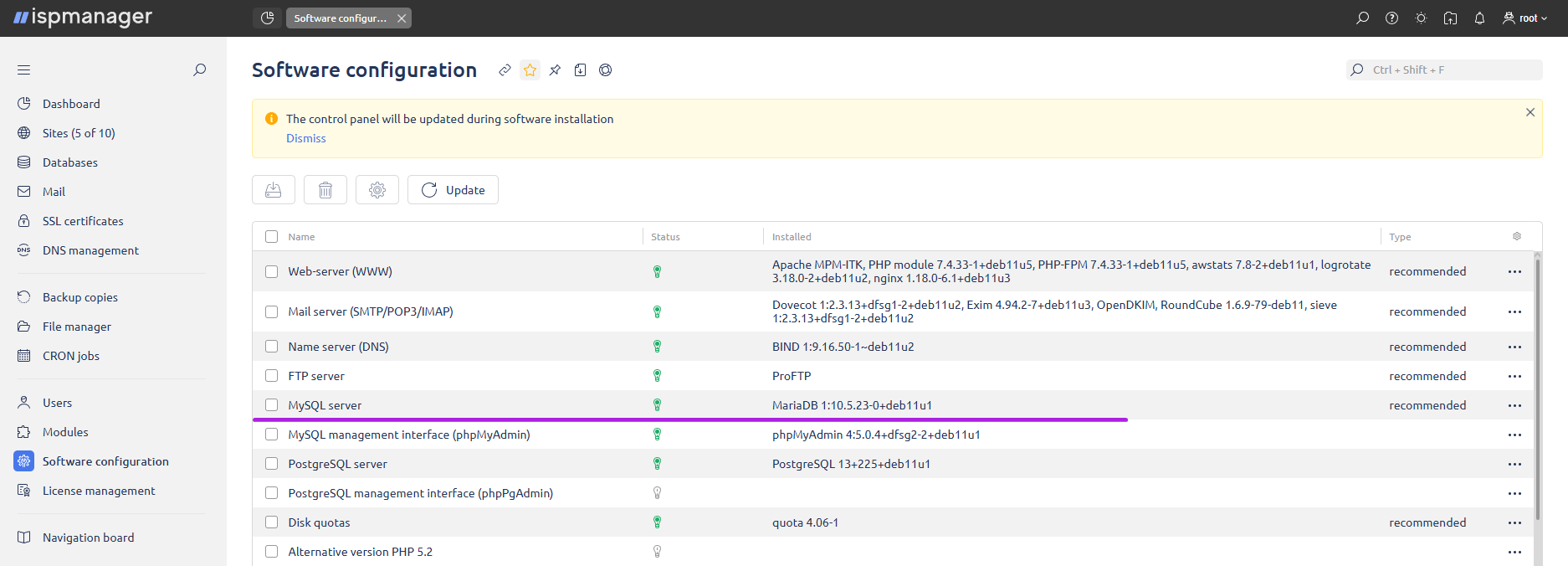Check the phpMyAdmin row checkbox

pyautogui.click(x=271, y=435)
